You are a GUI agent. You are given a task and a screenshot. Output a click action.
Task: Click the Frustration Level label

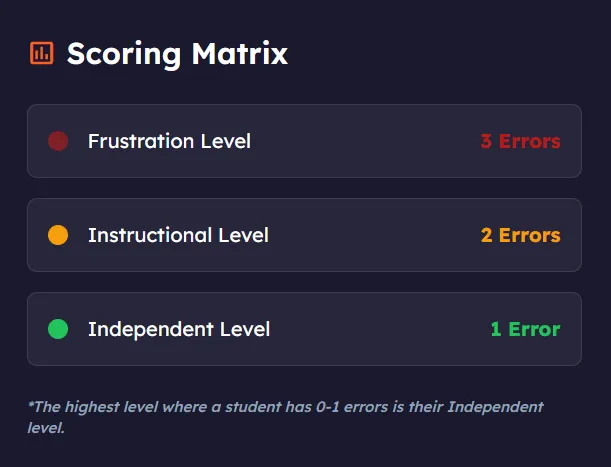(170, 141)
